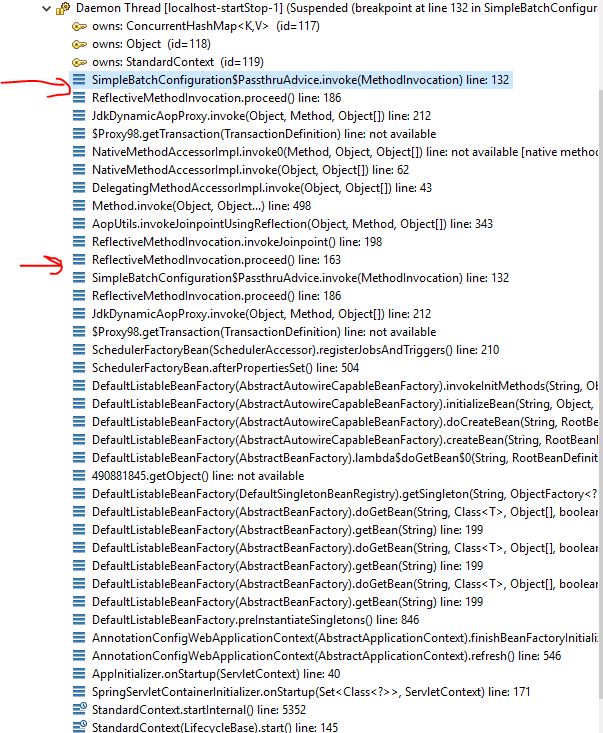Viewport: 603px width, 733px height.
Task: Click frame icon beside NativeMethodAccessorImpl.invoke line 62
Action: coord(79,170)
